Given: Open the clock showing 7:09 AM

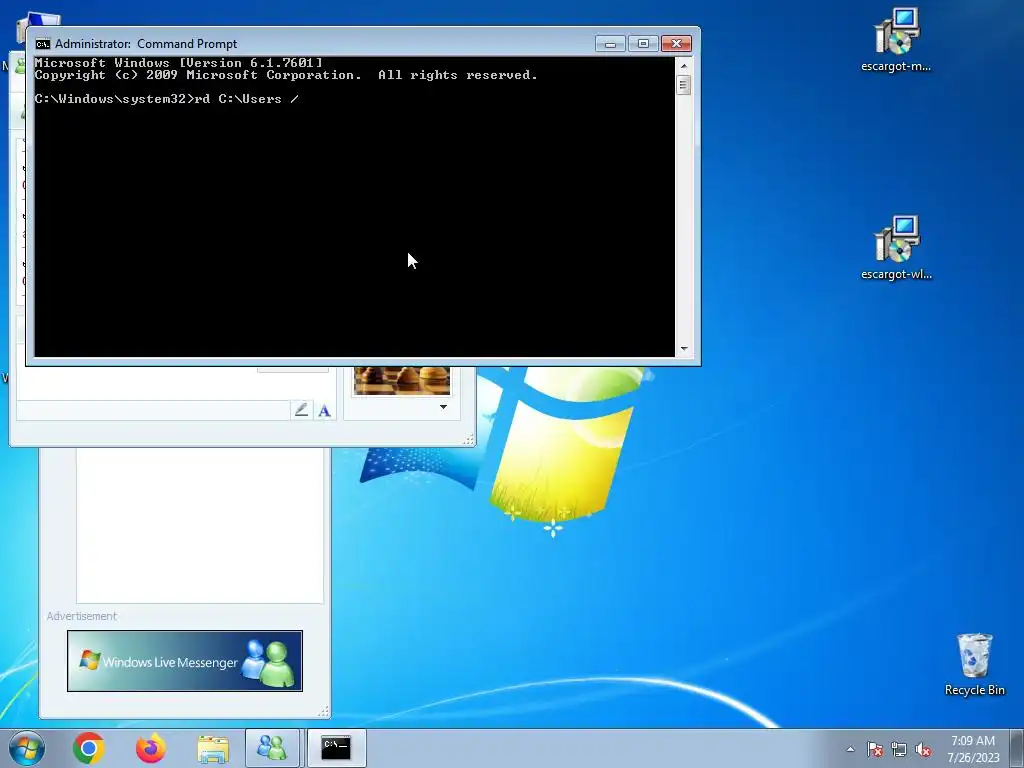Looking at the screenshot, I should coord(973,748).
